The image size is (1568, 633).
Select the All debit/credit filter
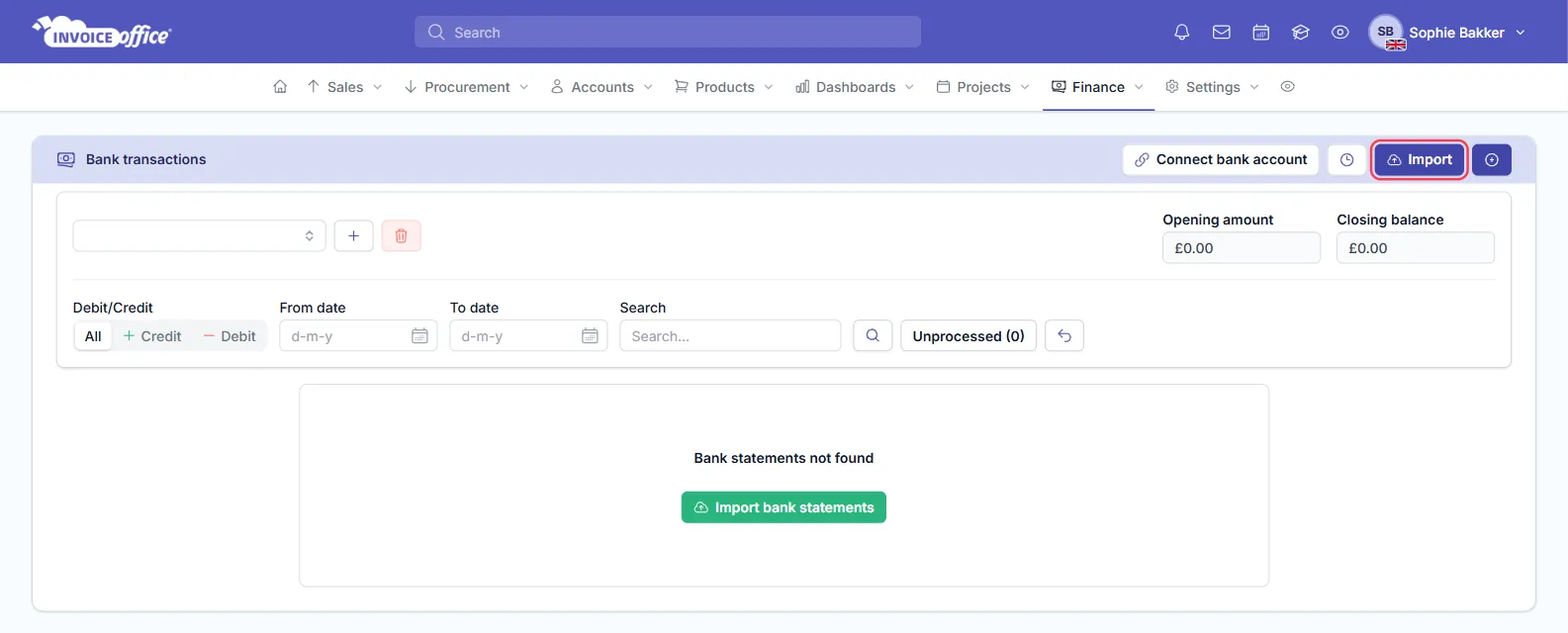[93, 336]
